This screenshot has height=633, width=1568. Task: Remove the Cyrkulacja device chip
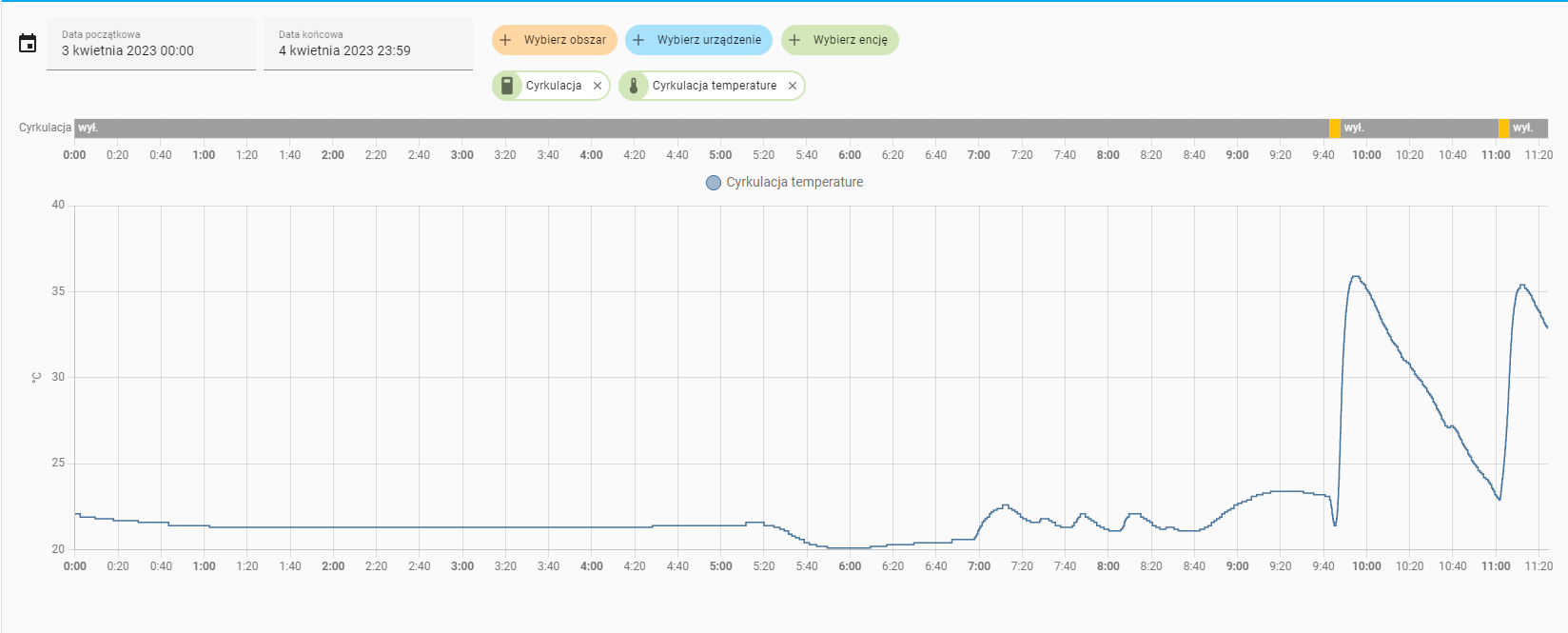[x=598, y=86]
